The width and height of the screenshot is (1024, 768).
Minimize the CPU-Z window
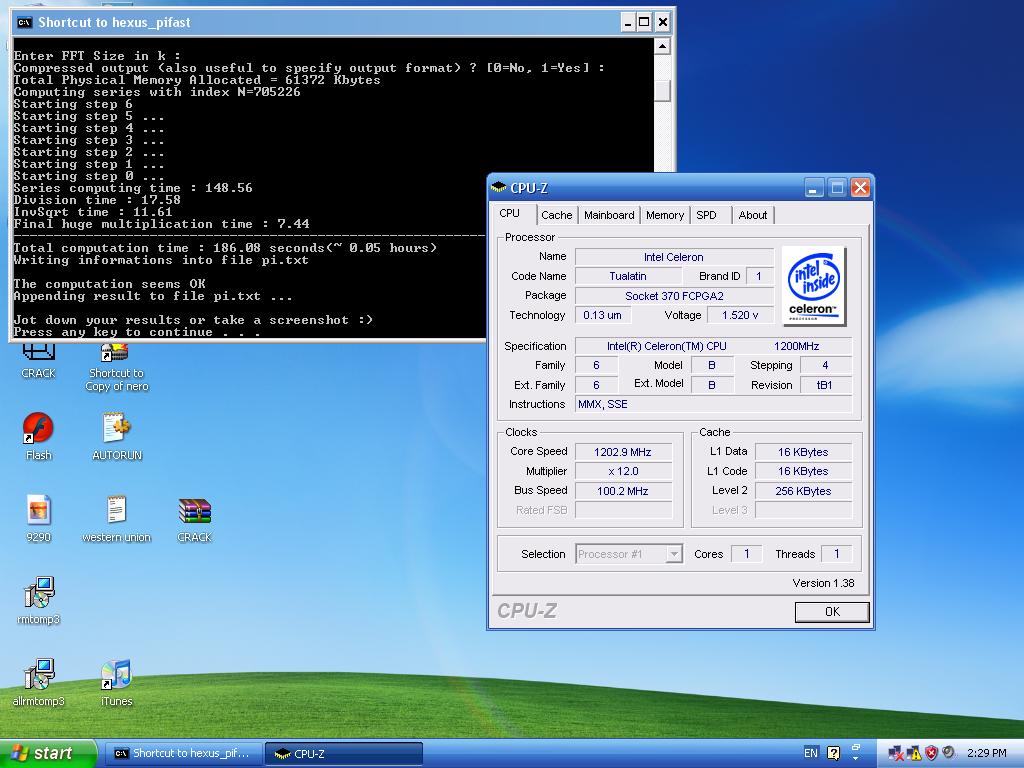coord(813,188)
